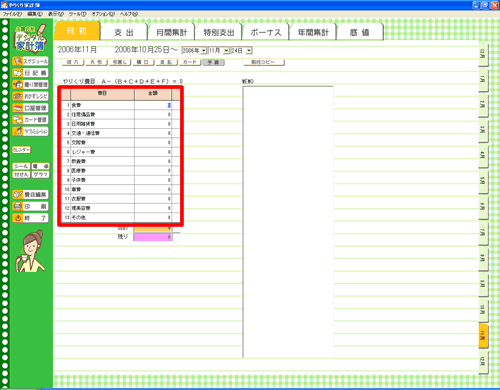This screenshot has width=500, height=390.
Task: Select the 引落し withdrawal section button
Action: click(120, 62)
